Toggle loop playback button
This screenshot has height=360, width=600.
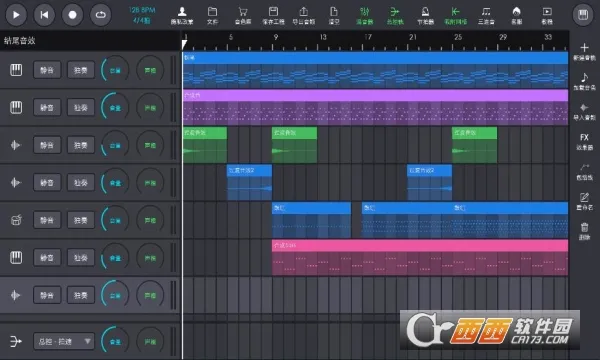pyautogui.click(x=101, y=15)
